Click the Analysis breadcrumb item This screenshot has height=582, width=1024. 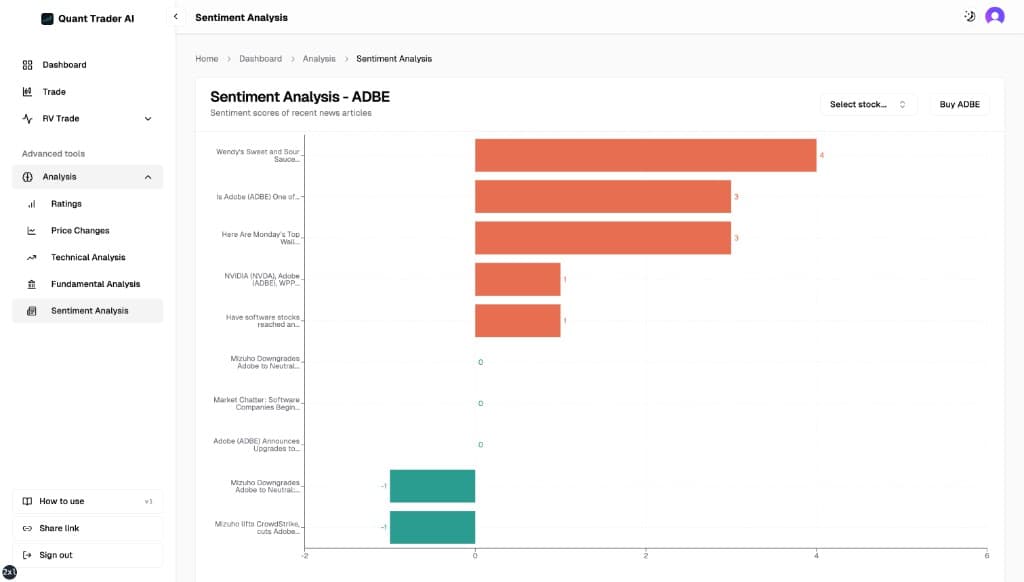point(318,58)
